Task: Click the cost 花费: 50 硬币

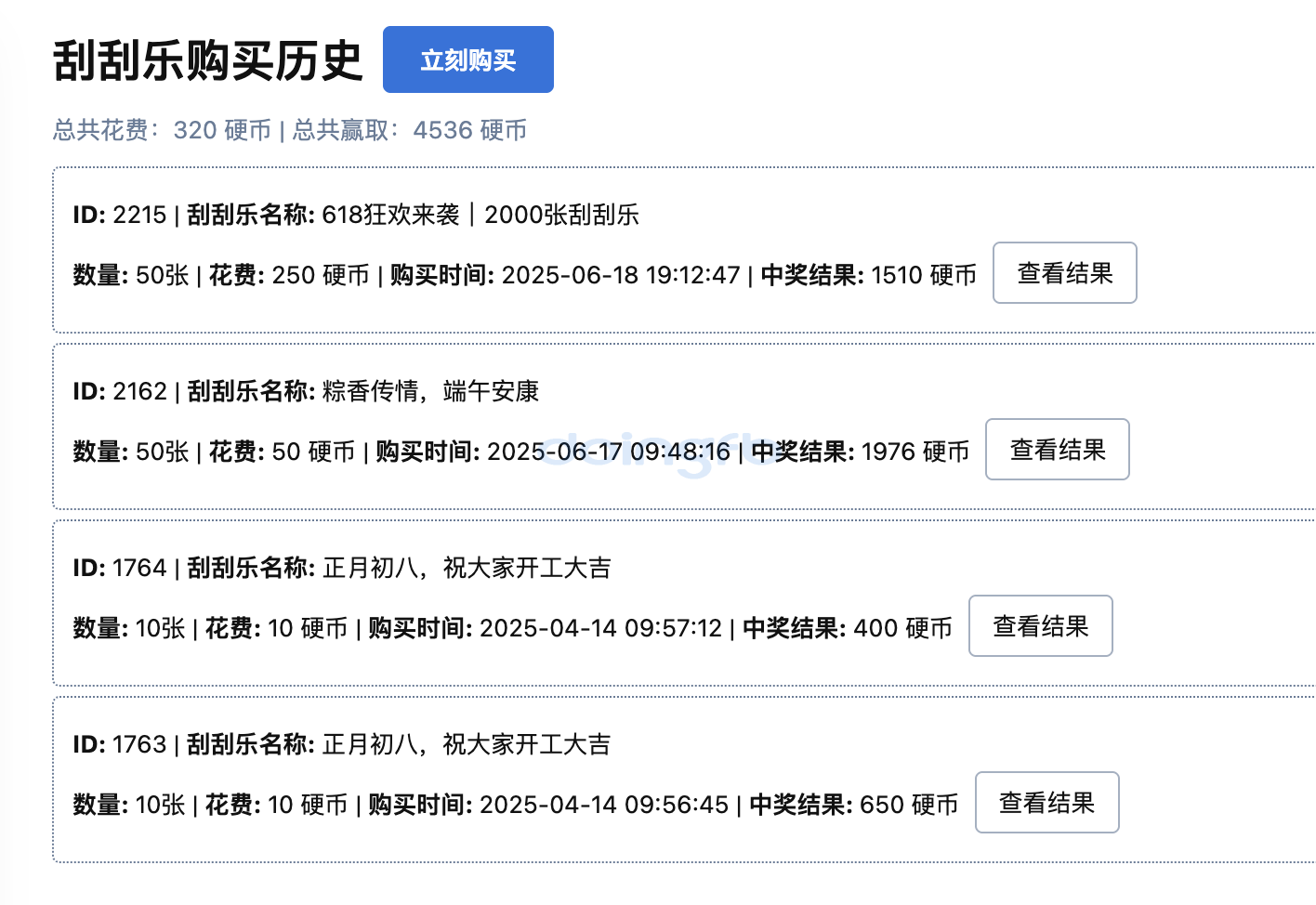Action: pos(282,452)
